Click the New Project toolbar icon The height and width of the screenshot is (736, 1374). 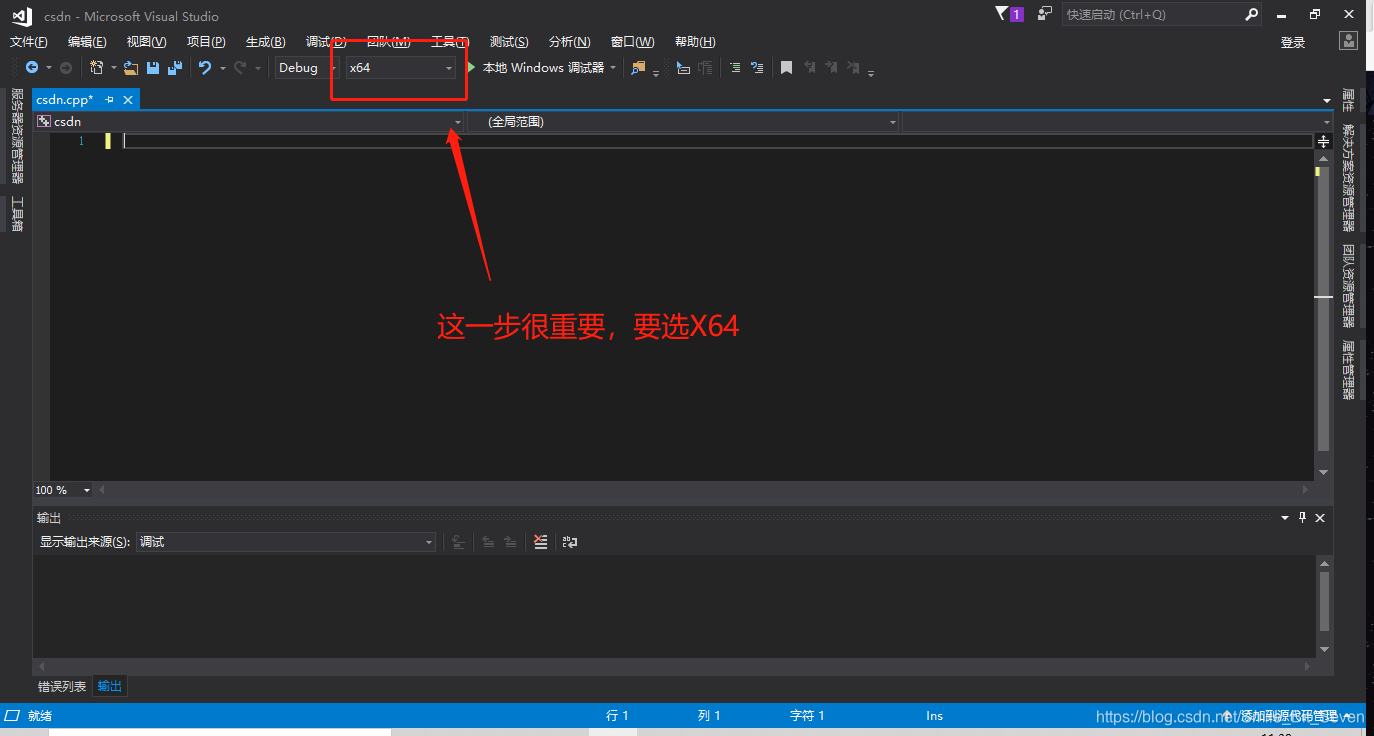(x=97, y=68)
